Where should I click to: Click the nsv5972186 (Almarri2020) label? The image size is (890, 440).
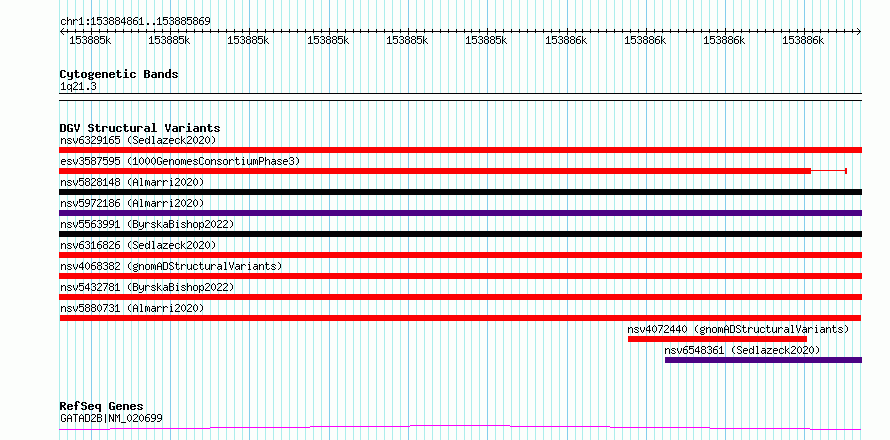(x=132, y=203)
